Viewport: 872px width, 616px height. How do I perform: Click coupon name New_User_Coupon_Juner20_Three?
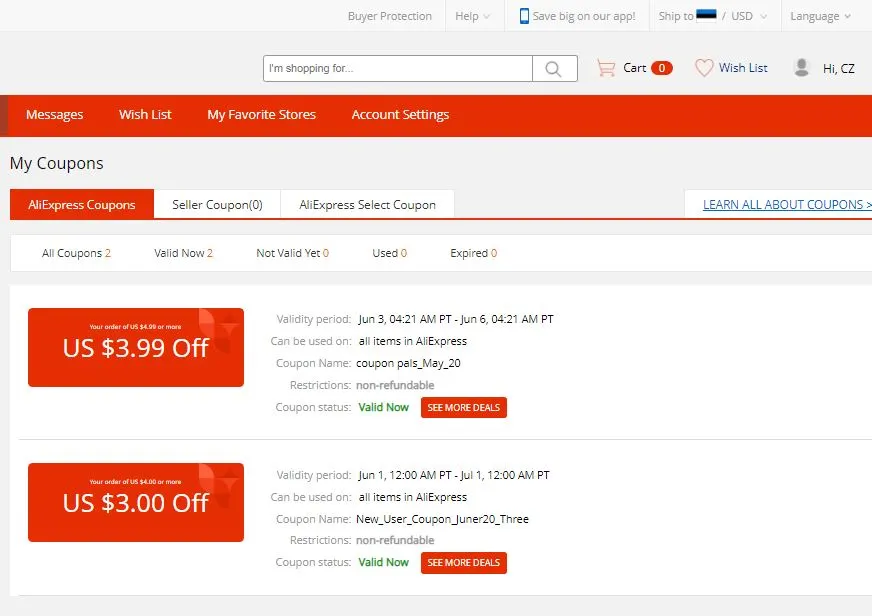click(442, 519)
